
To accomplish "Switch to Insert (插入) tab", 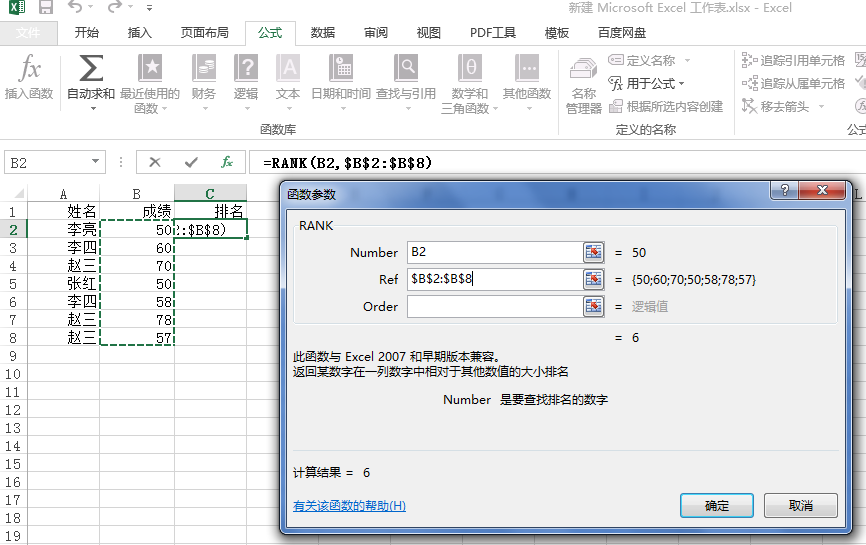I will pos(140,33).
